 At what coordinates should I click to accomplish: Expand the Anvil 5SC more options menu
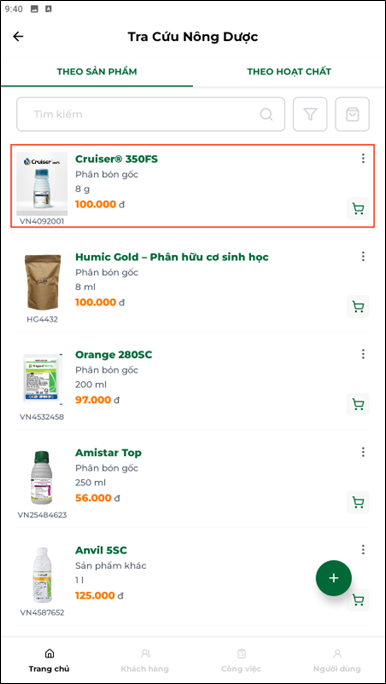363,550
